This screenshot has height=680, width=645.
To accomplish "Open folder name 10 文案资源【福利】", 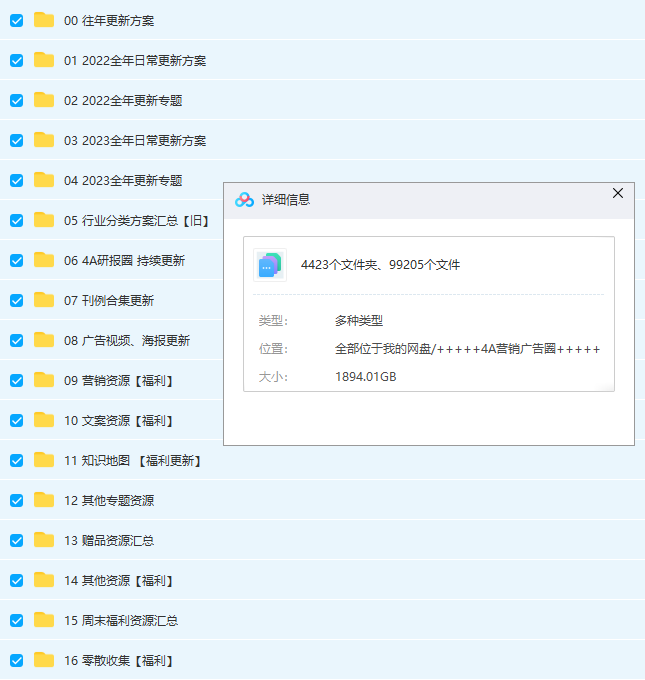I will 120,421.
